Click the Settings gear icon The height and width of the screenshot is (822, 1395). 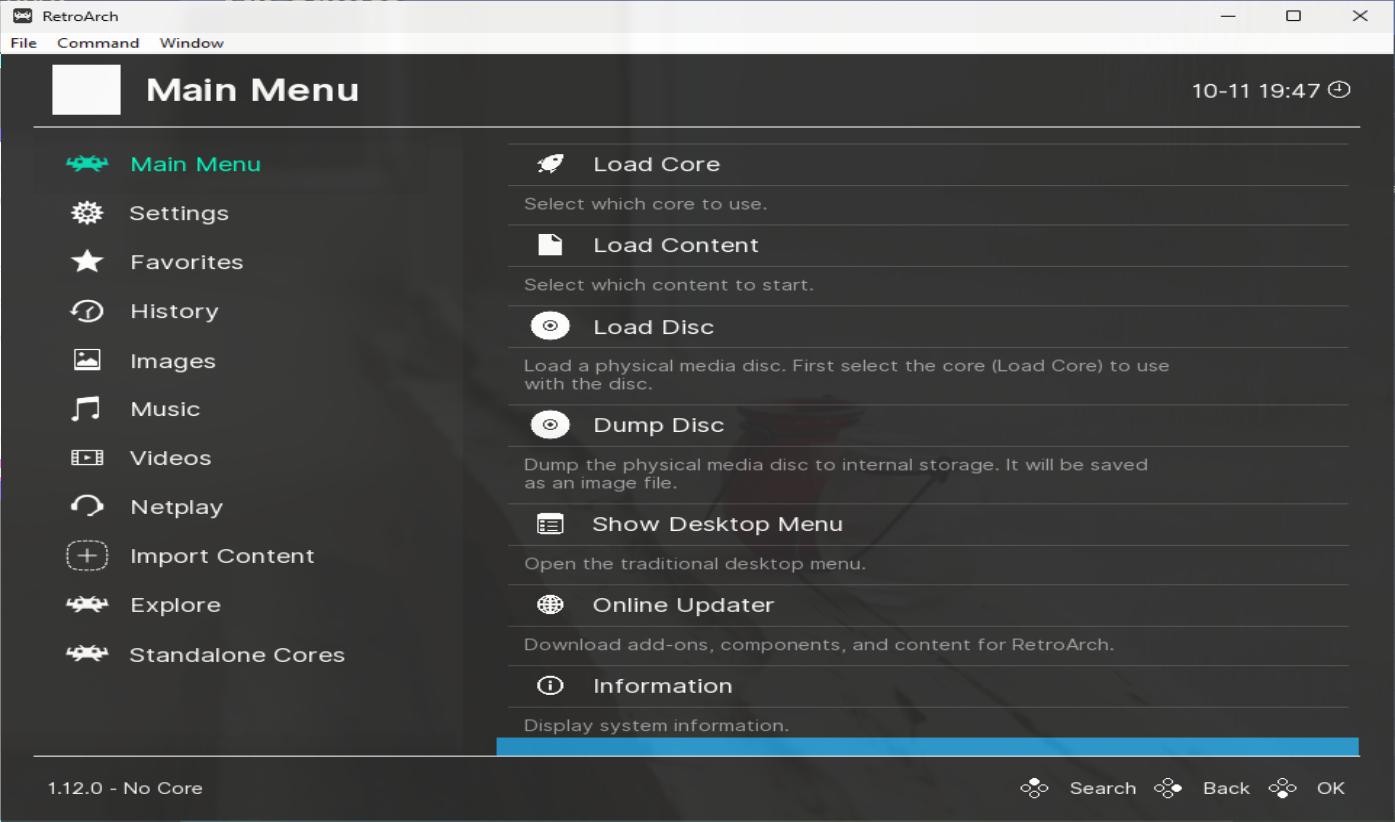pyautogui.click(x=87, y=212)
